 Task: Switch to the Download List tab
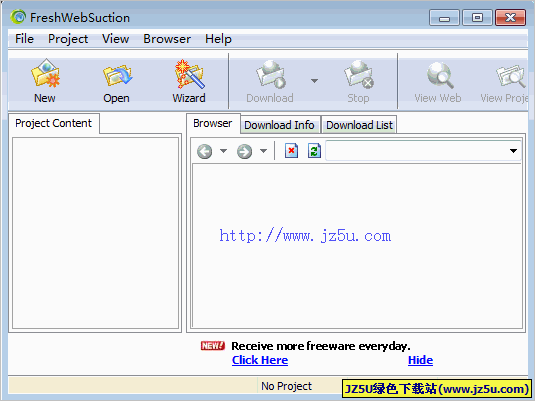point(359,125)
